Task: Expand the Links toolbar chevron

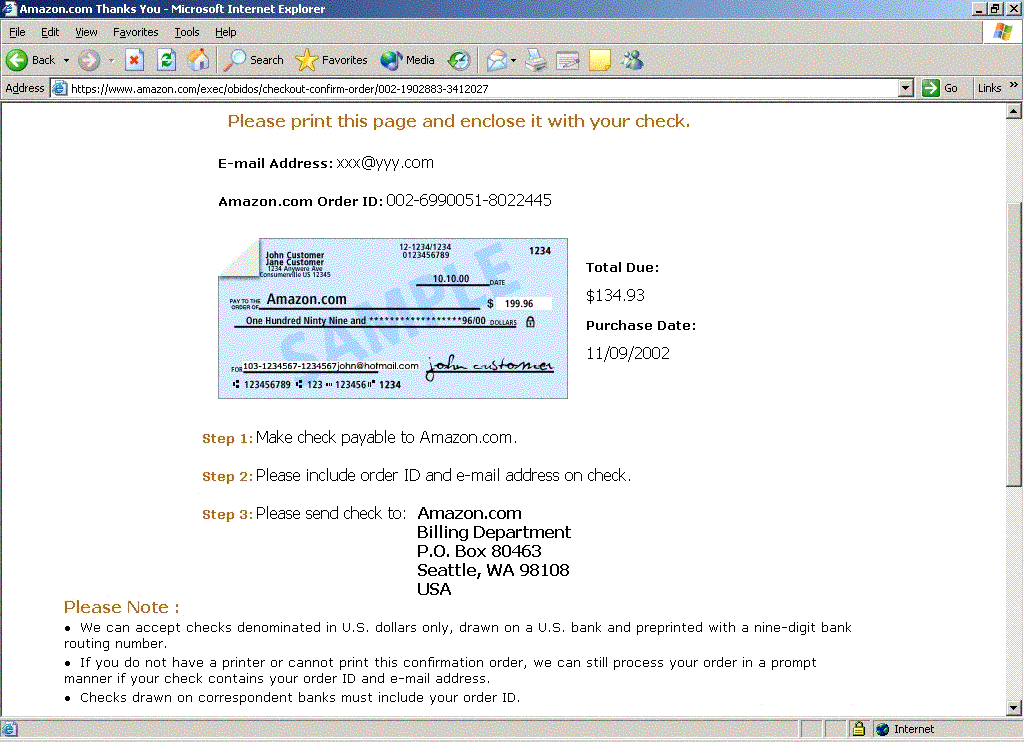Action: [1014, 87]
